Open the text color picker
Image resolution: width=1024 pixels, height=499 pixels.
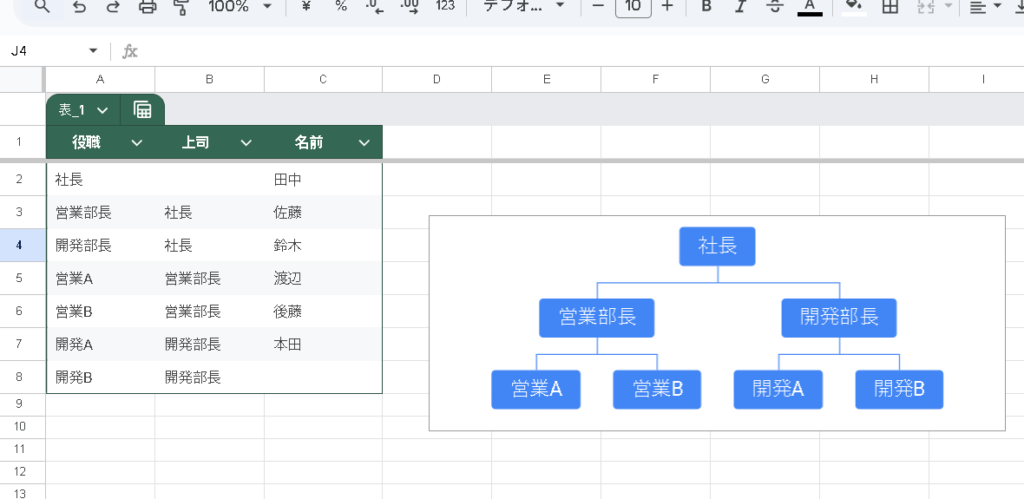pos(810,6)
